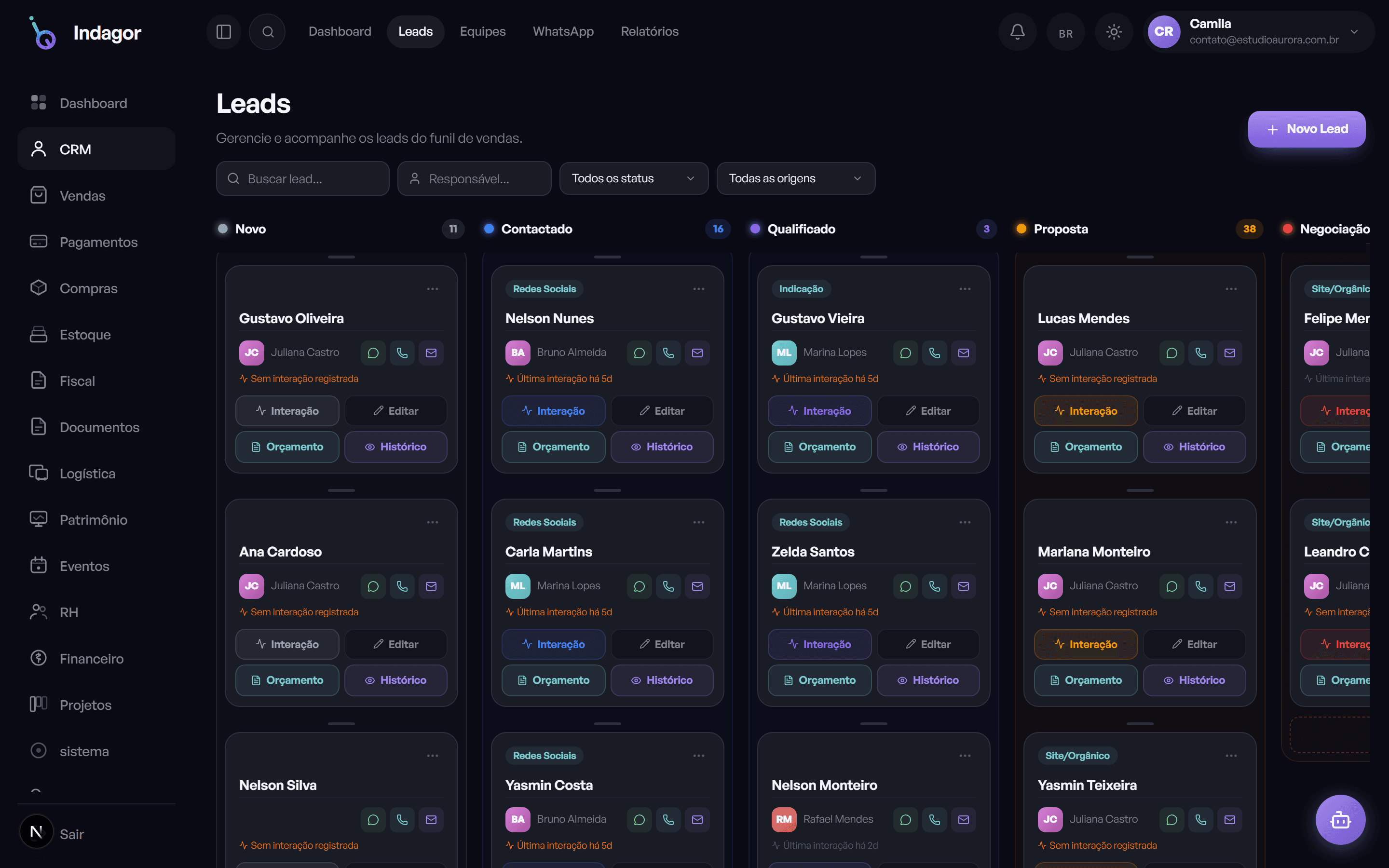Image resolution: width=1389 pixels, height=868 pixels.
Task: Switch to the Equipes tab
Action: coord(483,31)
